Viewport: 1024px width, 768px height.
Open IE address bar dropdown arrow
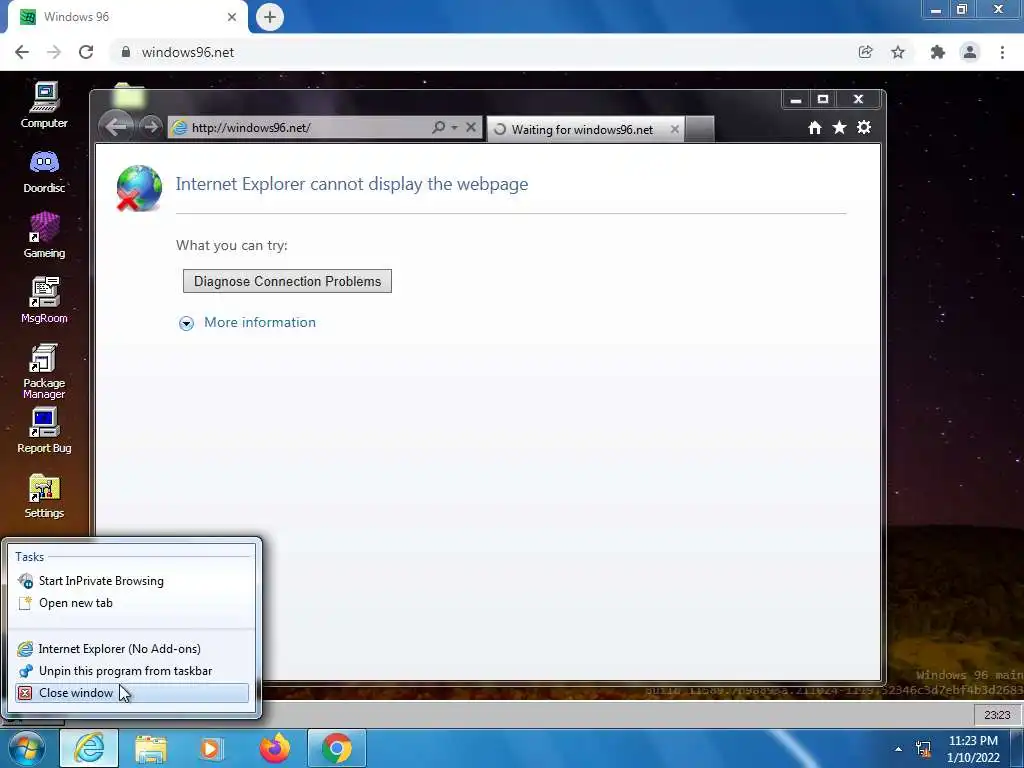[x=455, y=127]
